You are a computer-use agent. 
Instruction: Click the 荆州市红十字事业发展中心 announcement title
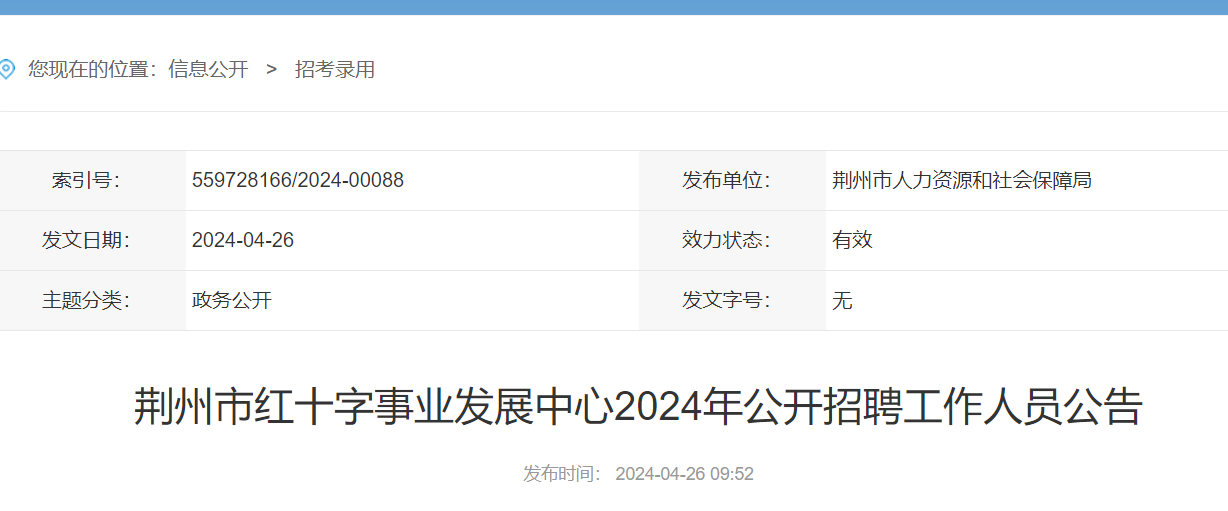click(638, 408)
